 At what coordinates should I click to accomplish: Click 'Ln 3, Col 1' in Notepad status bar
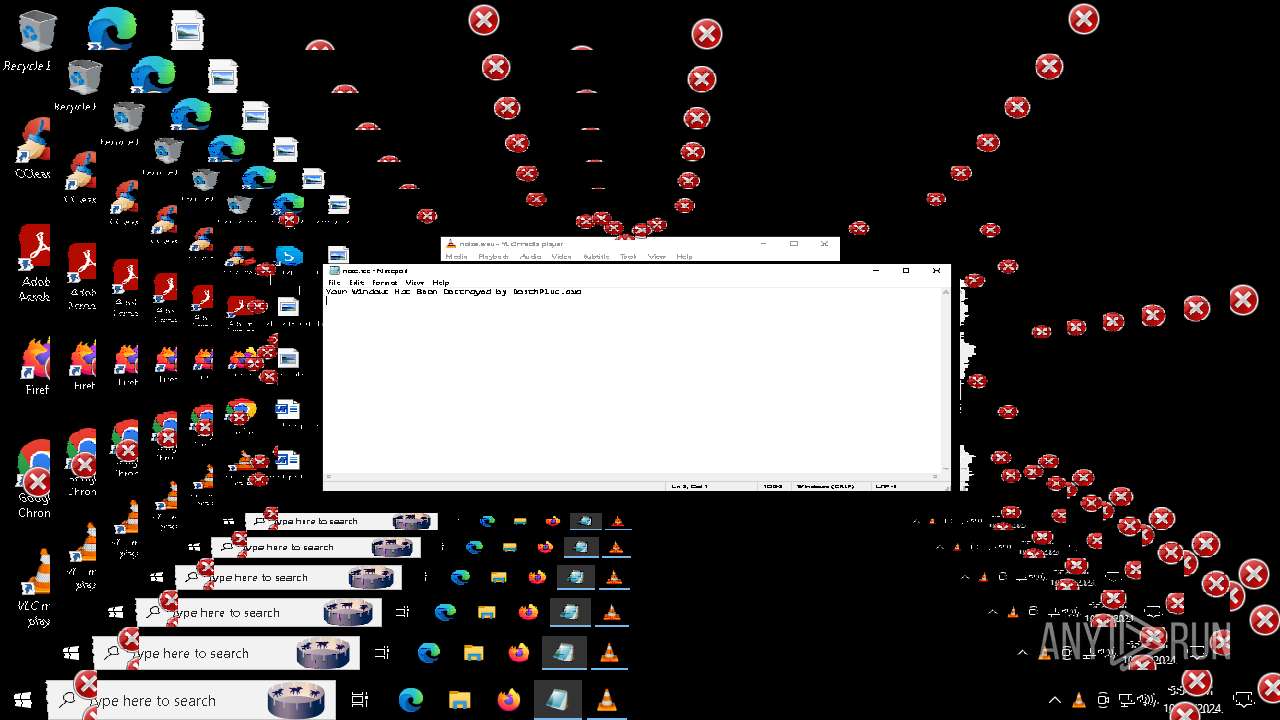pyautogui.click(x=689, y=486)
